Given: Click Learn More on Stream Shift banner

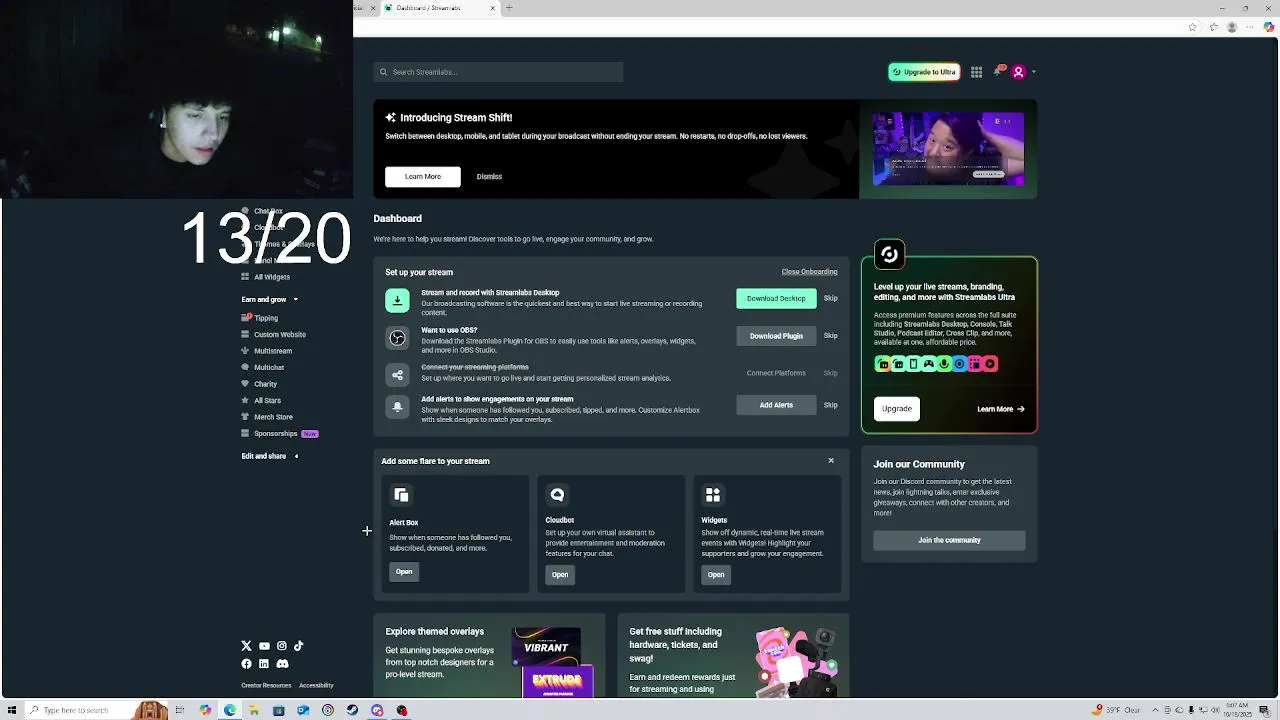Looking at the screenshot, I should 423,176.
